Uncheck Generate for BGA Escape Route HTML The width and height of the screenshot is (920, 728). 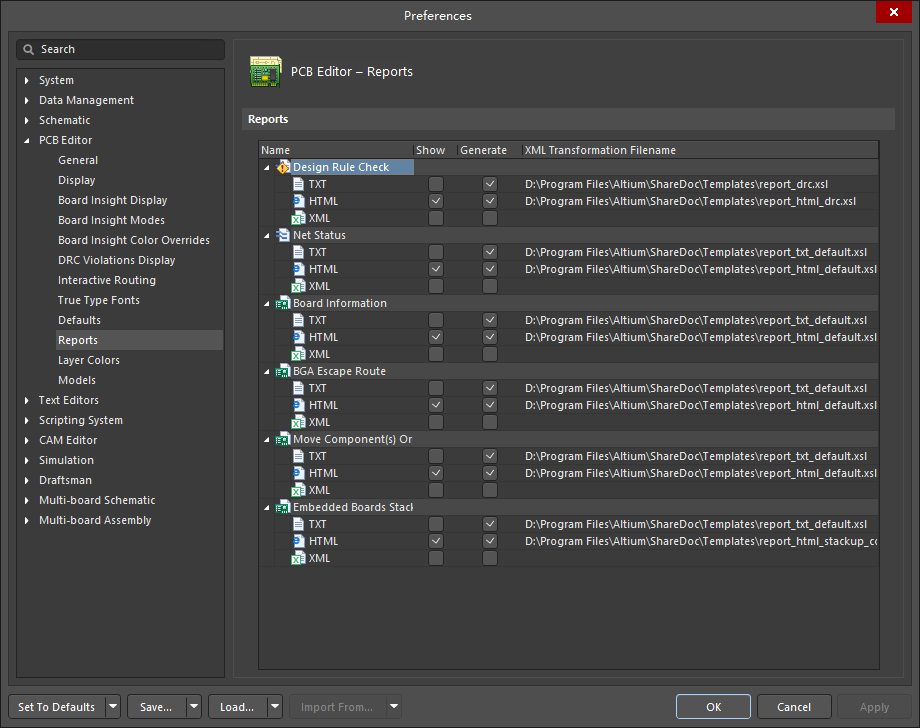pyautogui.click(x=490, y=405)
